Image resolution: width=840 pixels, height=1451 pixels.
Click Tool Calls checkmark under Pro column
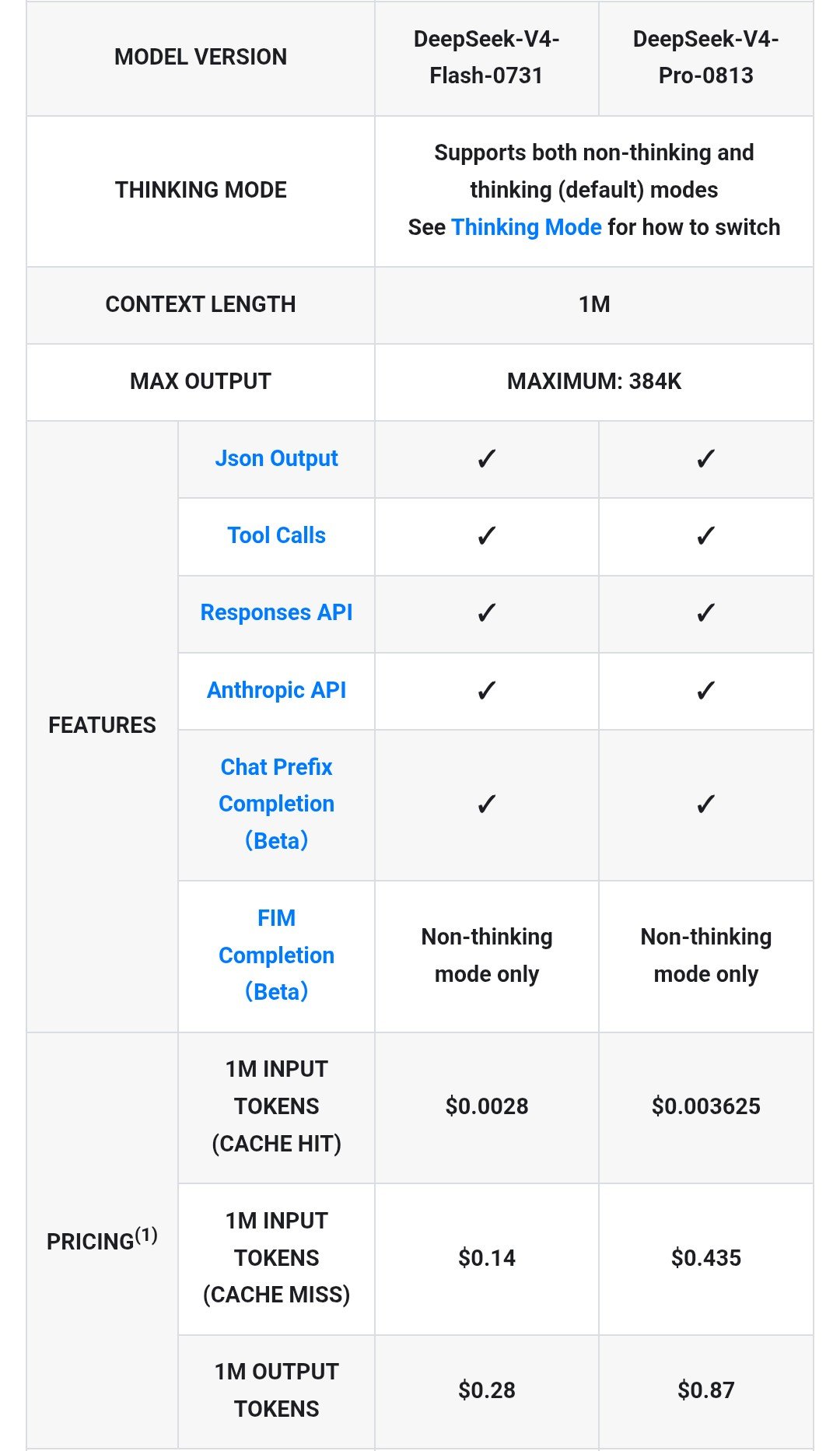coord(706,536)
